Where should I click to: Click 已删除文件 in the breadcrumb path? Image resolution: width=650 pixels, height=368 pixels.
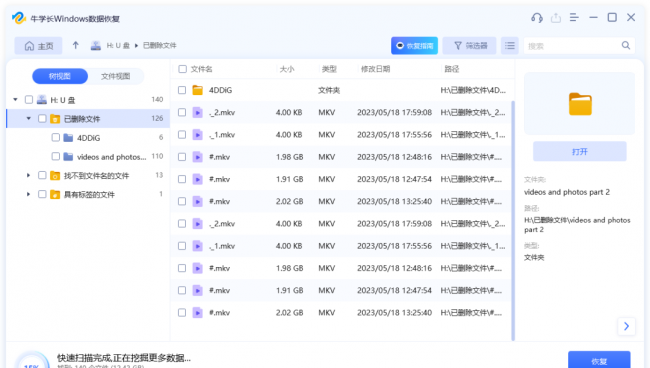(160, 46)
